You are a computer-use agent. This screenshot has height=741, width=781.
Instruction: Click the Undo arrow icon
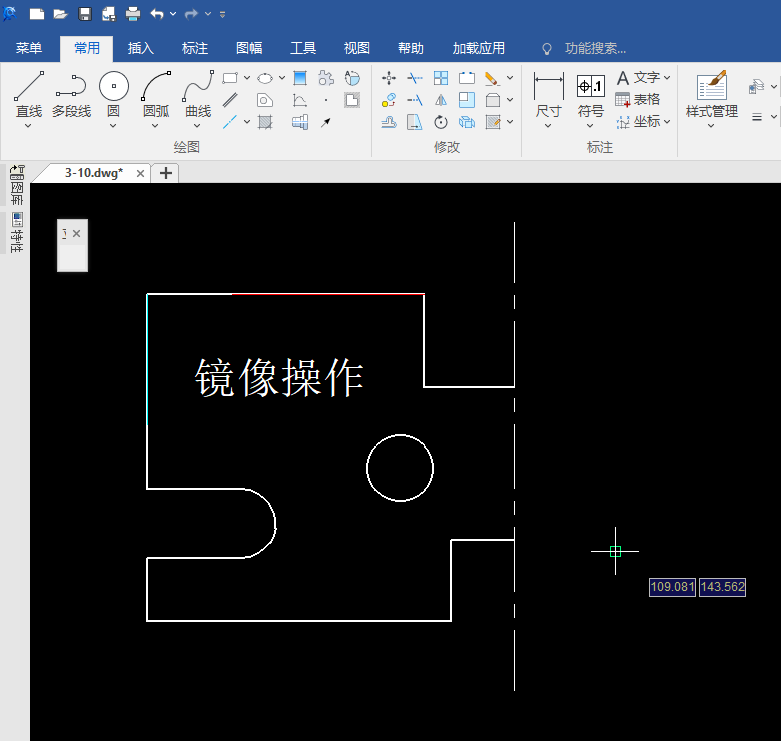157,14
